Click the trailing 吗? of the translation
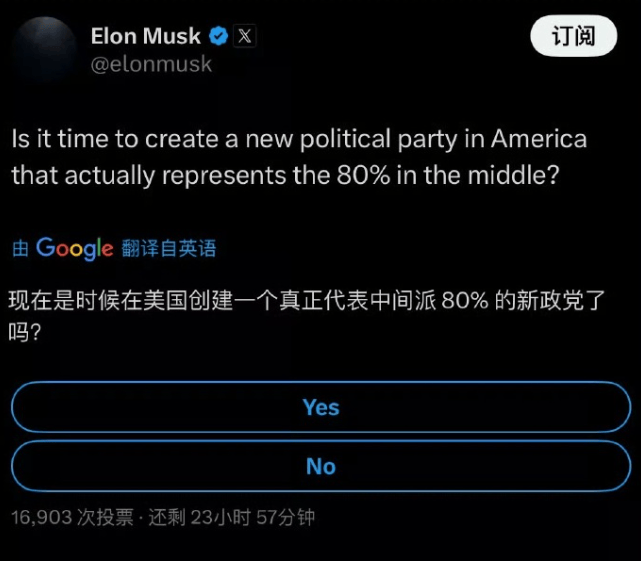Viewport: 641px width, 561px height. pyautogui.click(x=25, y=332)
